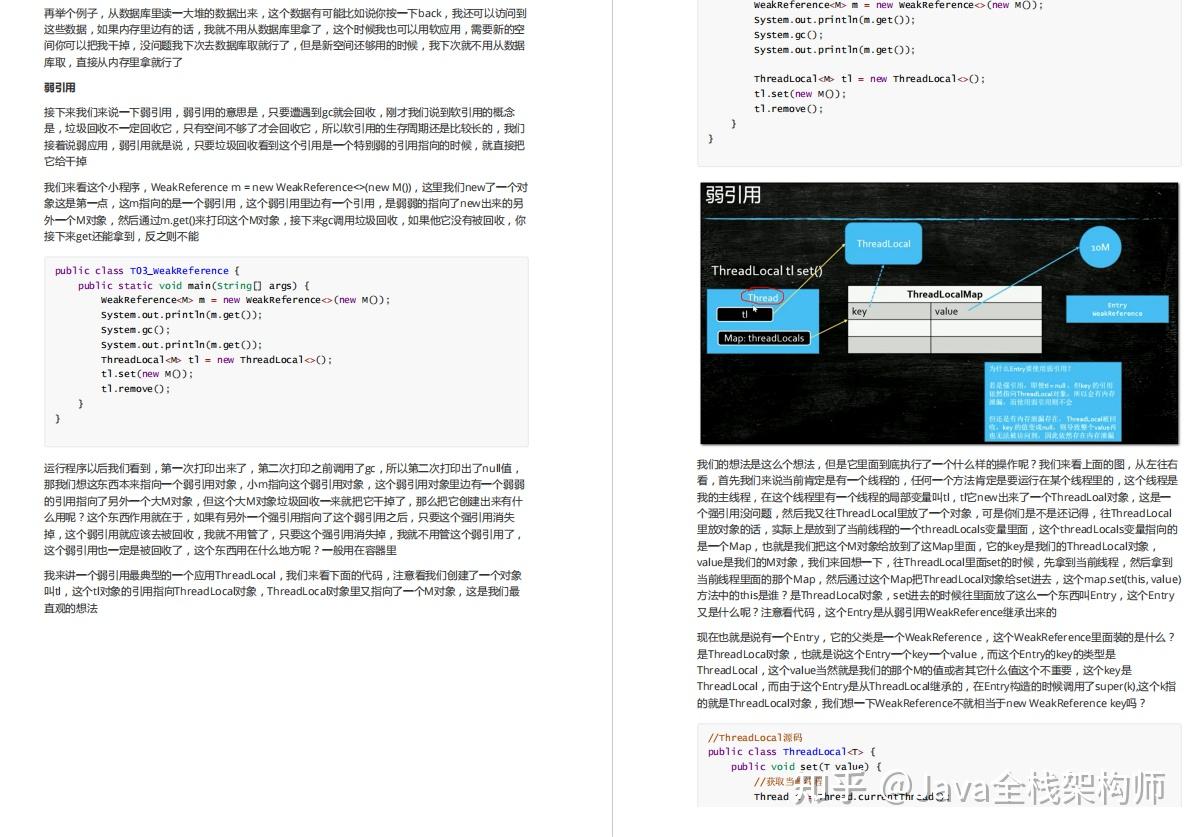Click code line public void set(T value)
The image size is (1196, 837).
pos(806,767)
